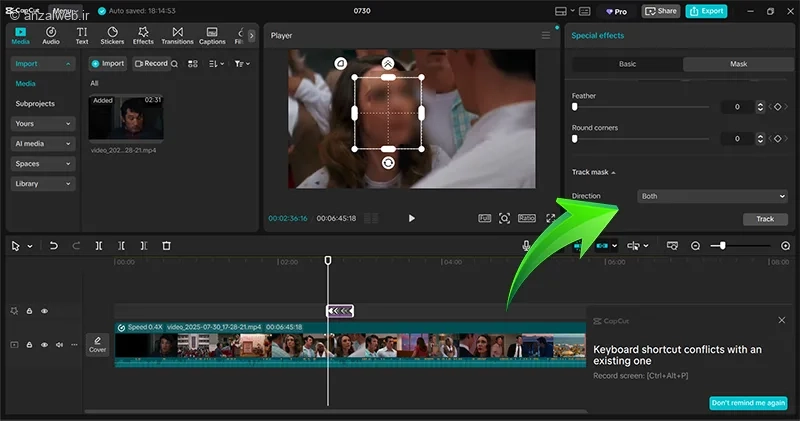Select the video thumbnail in the media library
The image size is (800, 421).
tap(125, 119)
